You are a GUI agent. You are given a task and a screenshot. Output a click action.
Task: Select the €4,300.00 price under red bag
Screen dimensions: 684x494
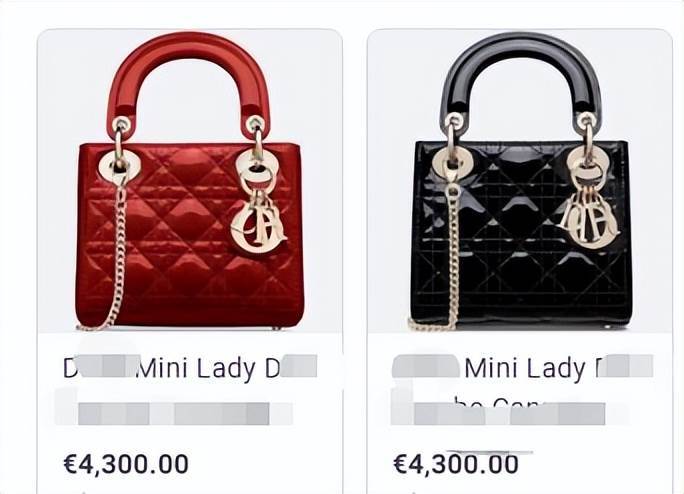pyautogui.click(x=126, y=464)
